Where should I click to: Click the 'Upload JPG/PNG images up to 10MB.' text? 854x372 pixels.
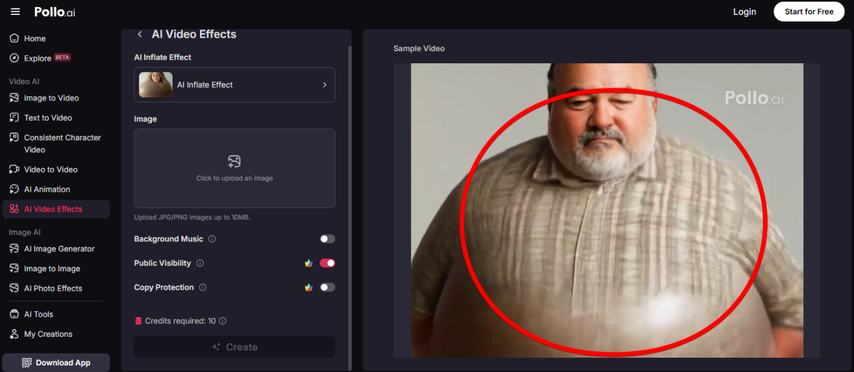coord(192,217)
